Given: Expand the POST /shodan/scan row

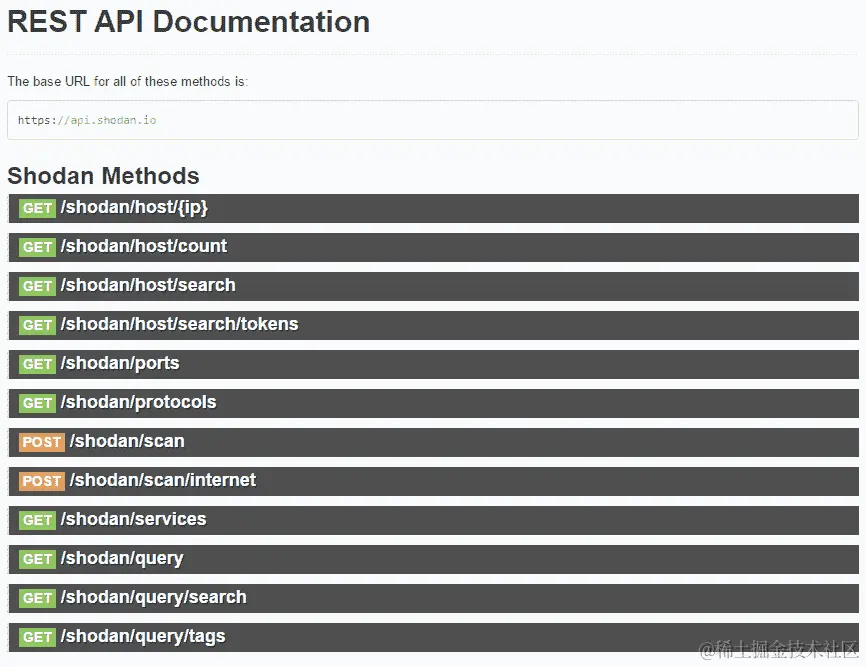Looking at the screenshot, I should [x=434, y=442].
